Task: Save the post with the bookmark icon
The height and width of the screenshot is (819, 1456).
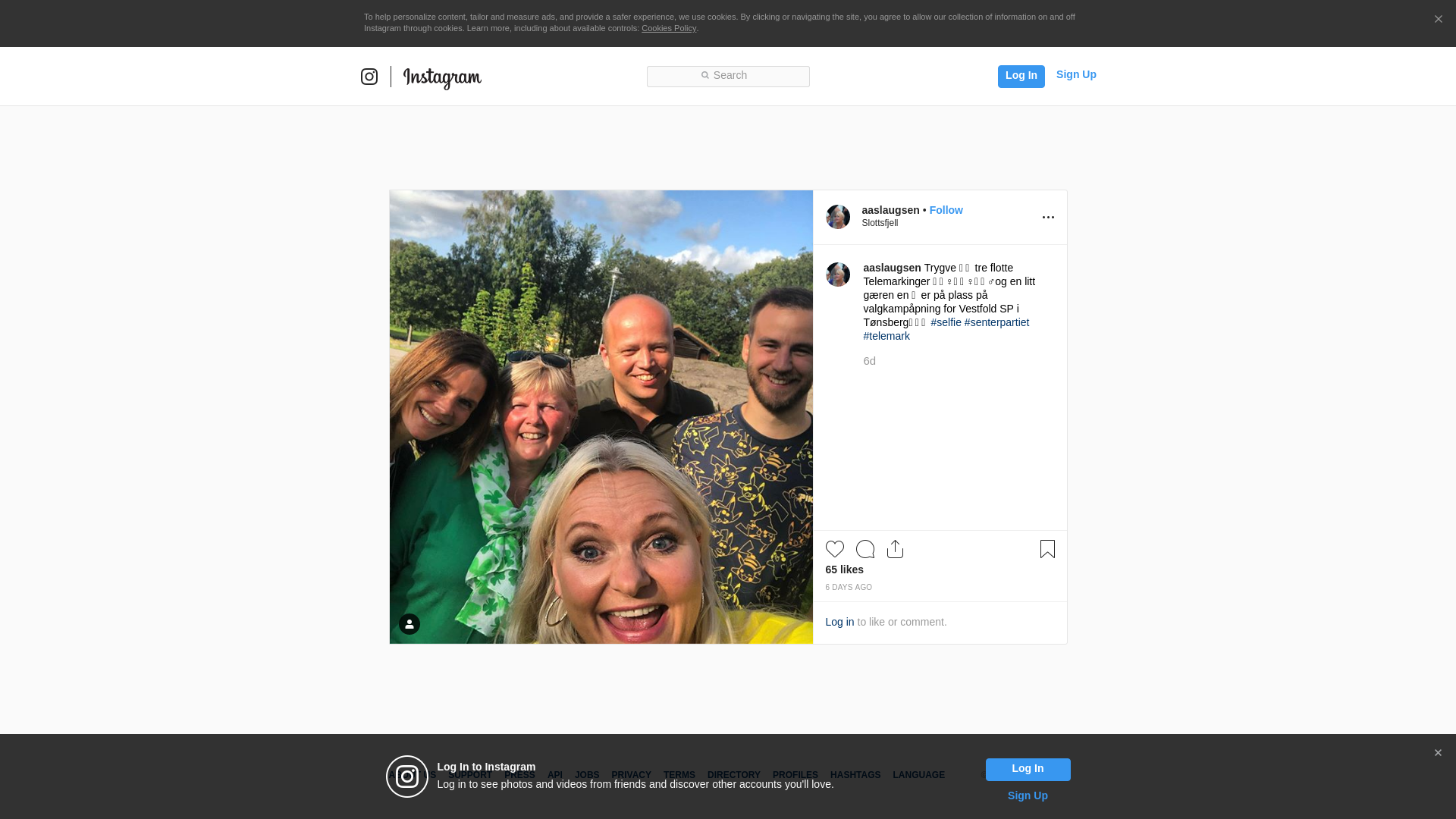Action: point(1047,549)
